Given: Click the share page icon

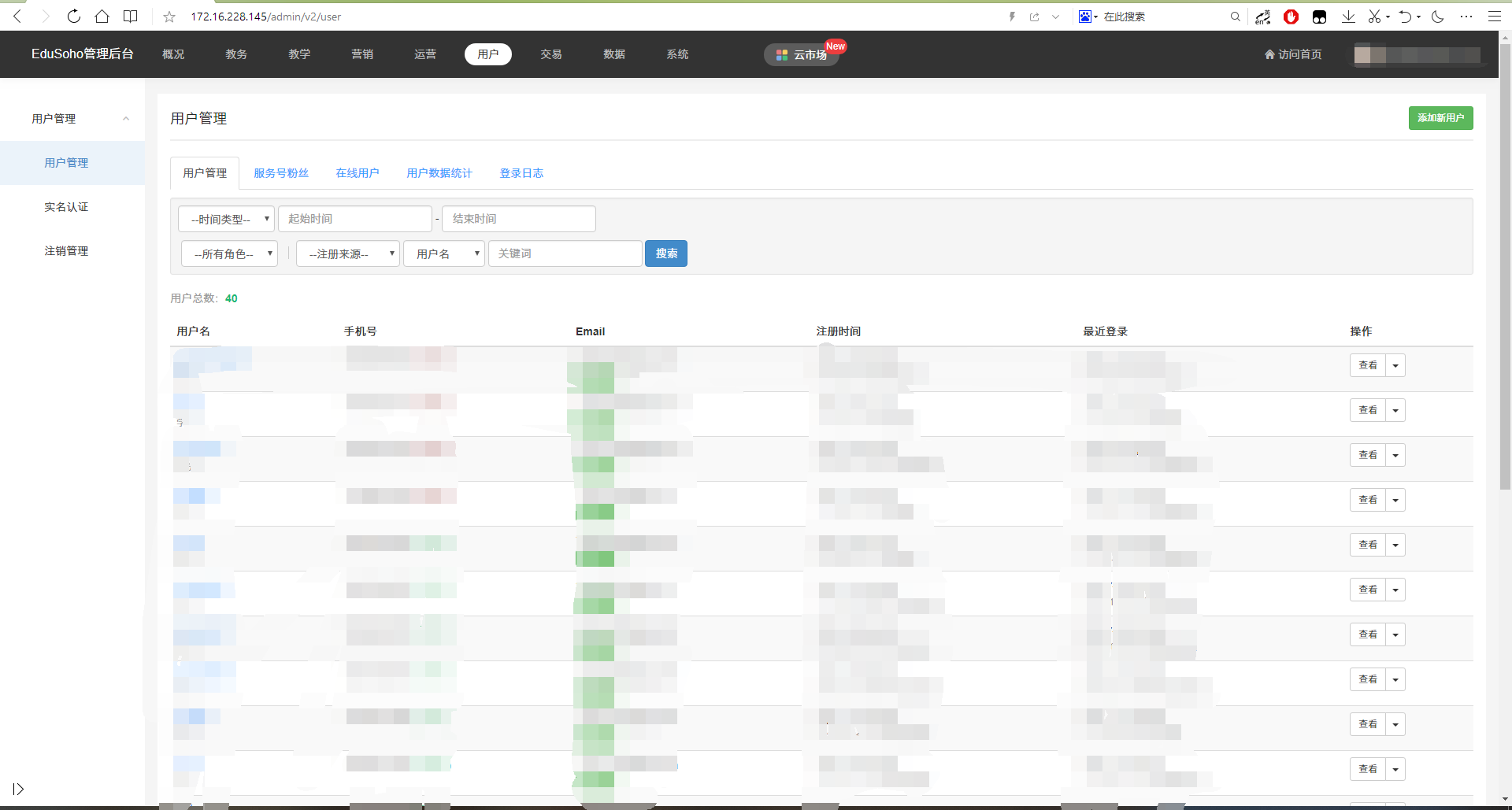Looking at the screenshot, I should (1034, 17).
